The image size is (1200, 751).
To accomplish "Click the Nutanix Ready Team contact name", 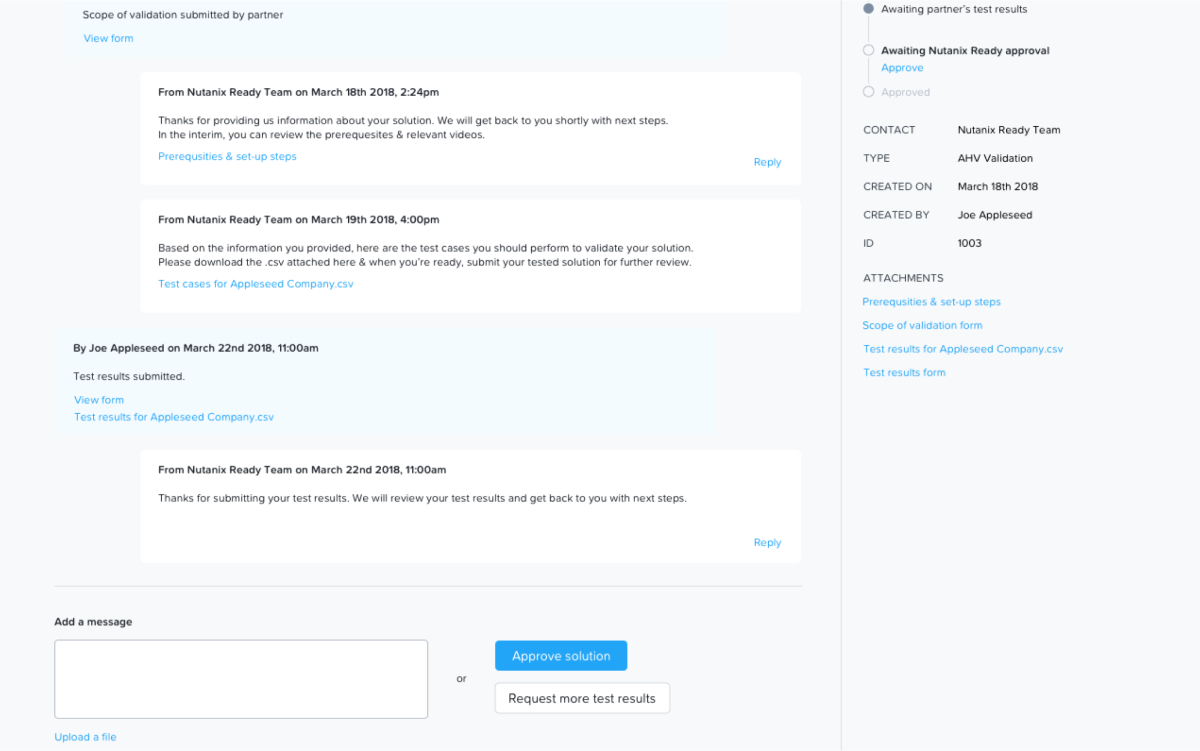I will [1009, 129].
